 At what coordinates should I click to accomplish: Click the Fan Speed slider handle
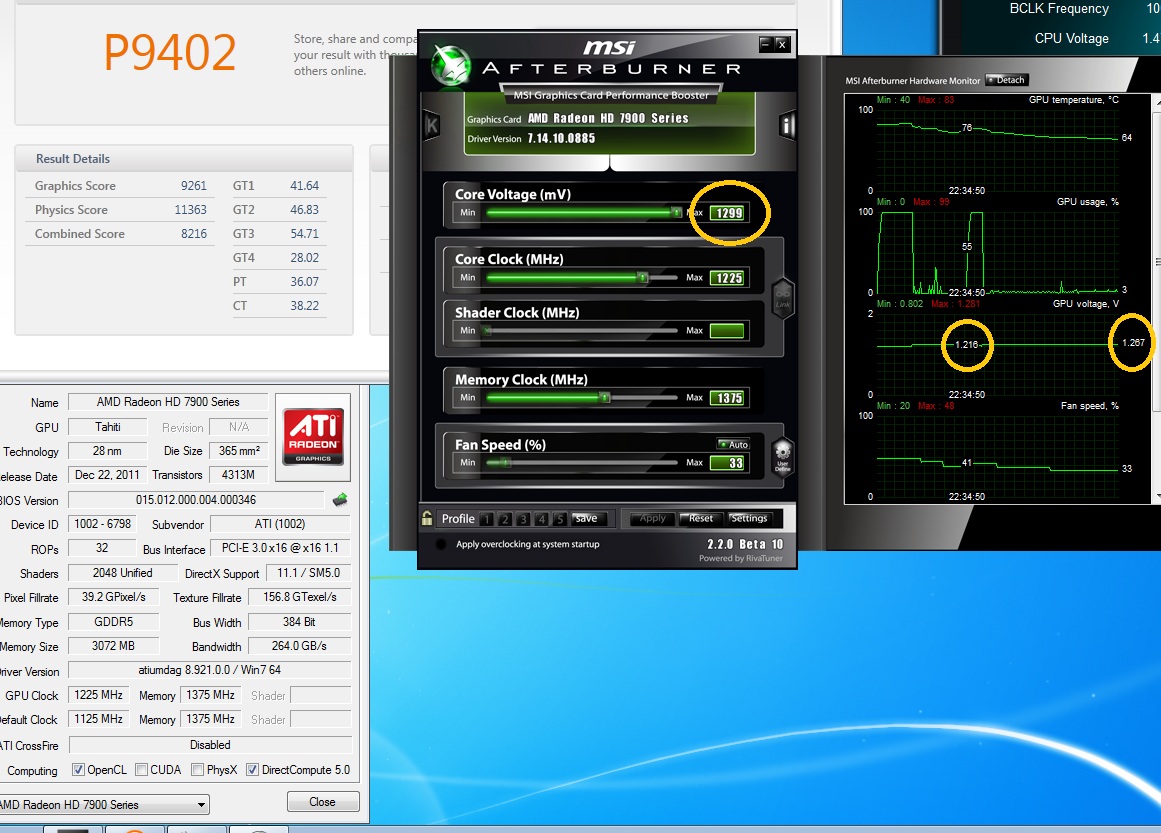(506, 463)
